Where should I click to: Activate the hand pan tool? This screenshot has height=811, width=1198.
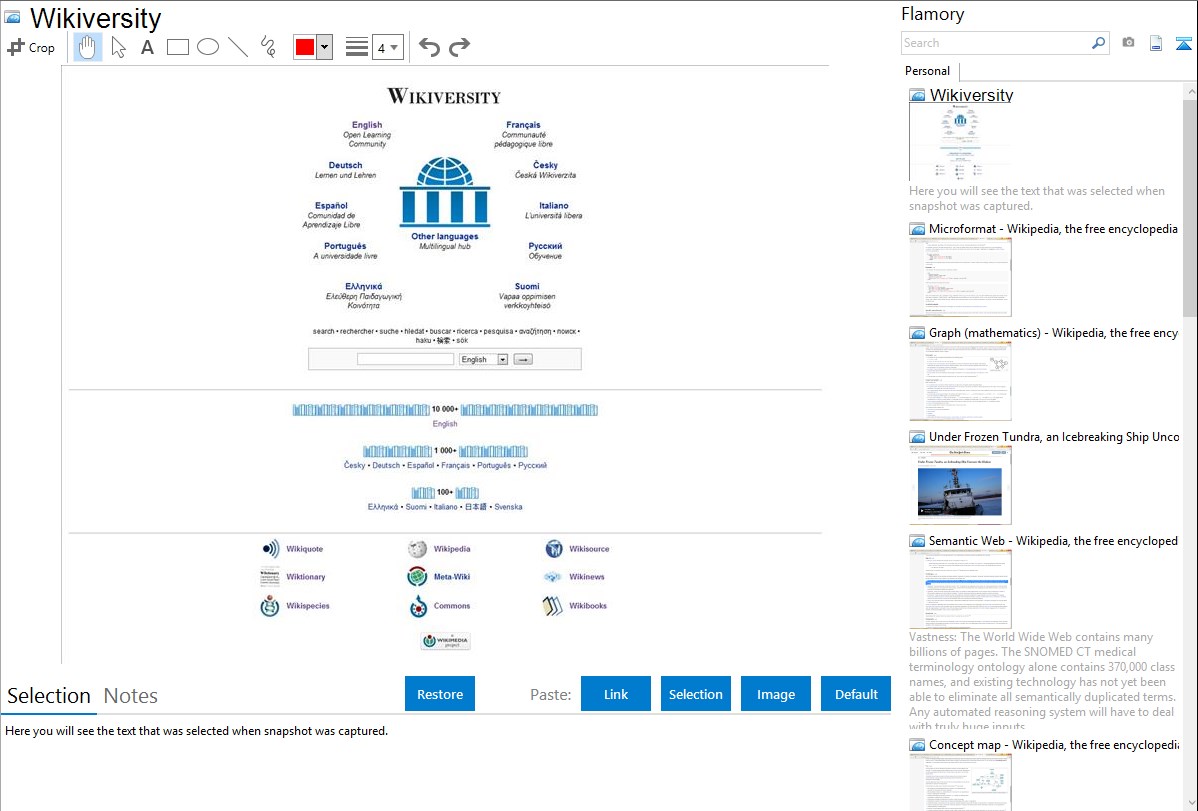pyautogui.click(x=87, y=47)
